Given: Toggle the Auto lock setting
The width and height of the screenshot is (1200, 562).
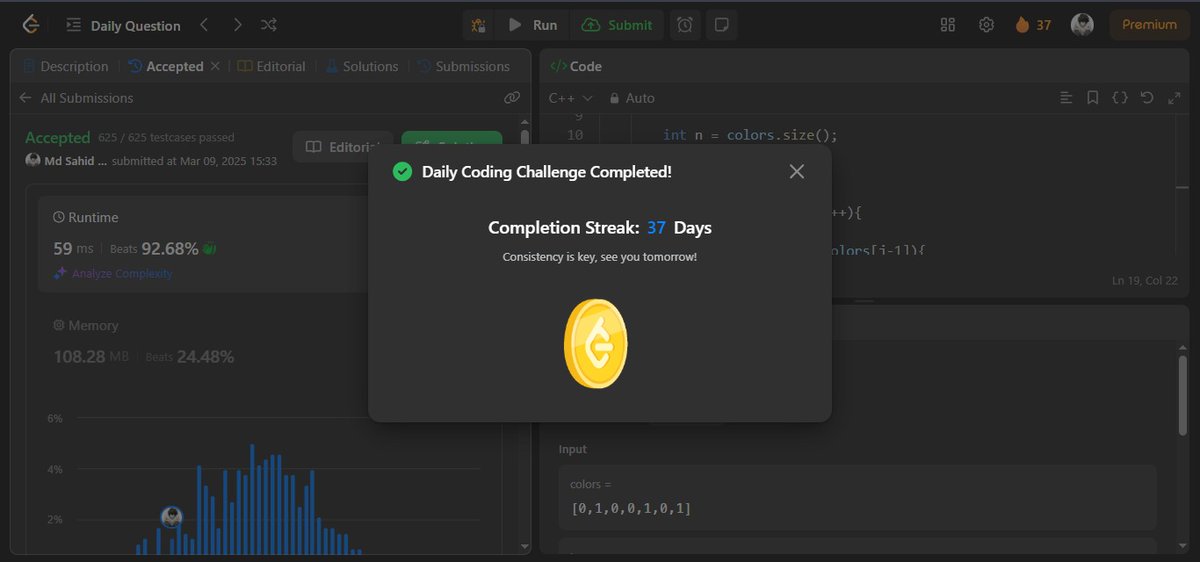Looking at the screenshot, I should point(632,98).
